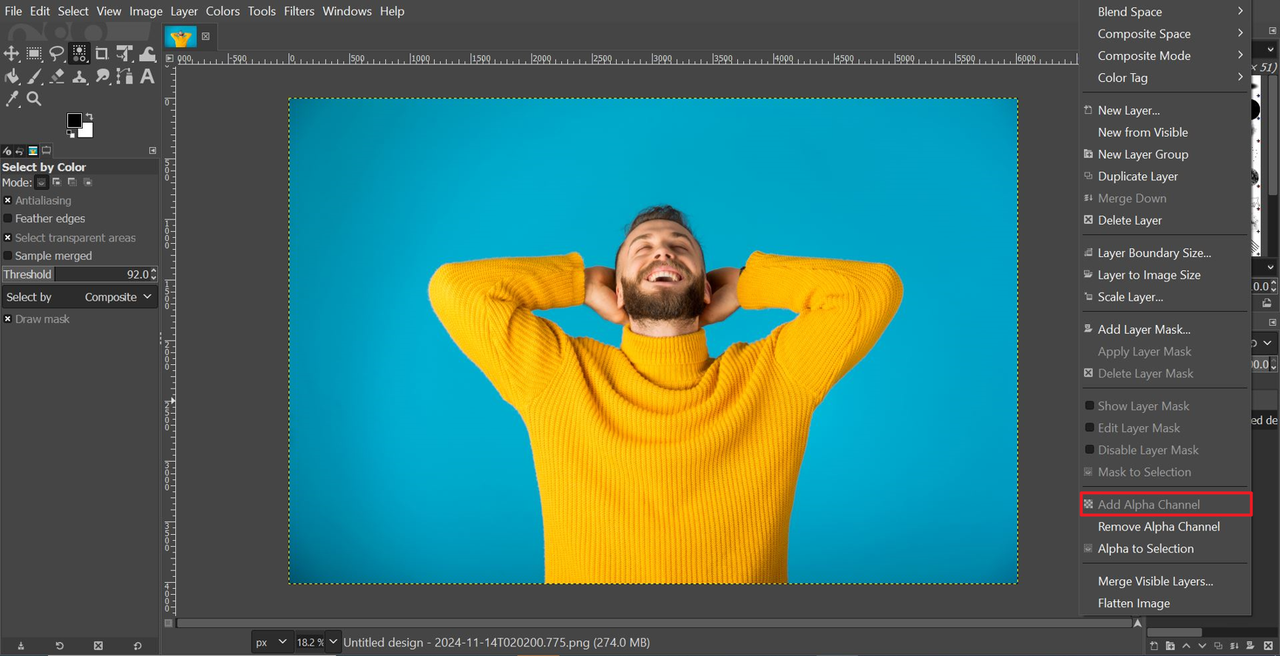1280x656 pixels.
Task: Select the Clone stamp tool
Action: coord(79,76)
